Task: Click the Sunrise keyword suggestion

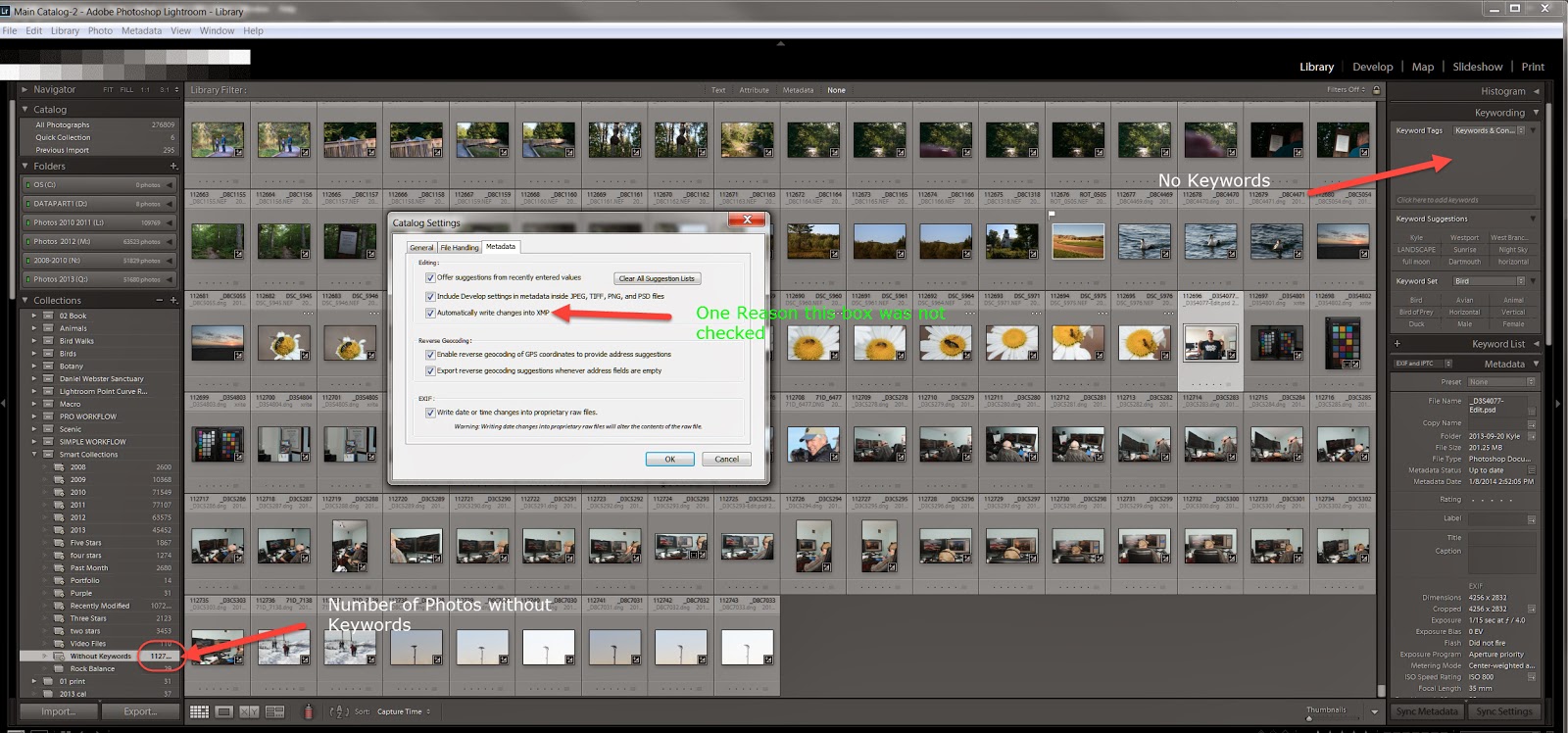Action: (1464, 250)
